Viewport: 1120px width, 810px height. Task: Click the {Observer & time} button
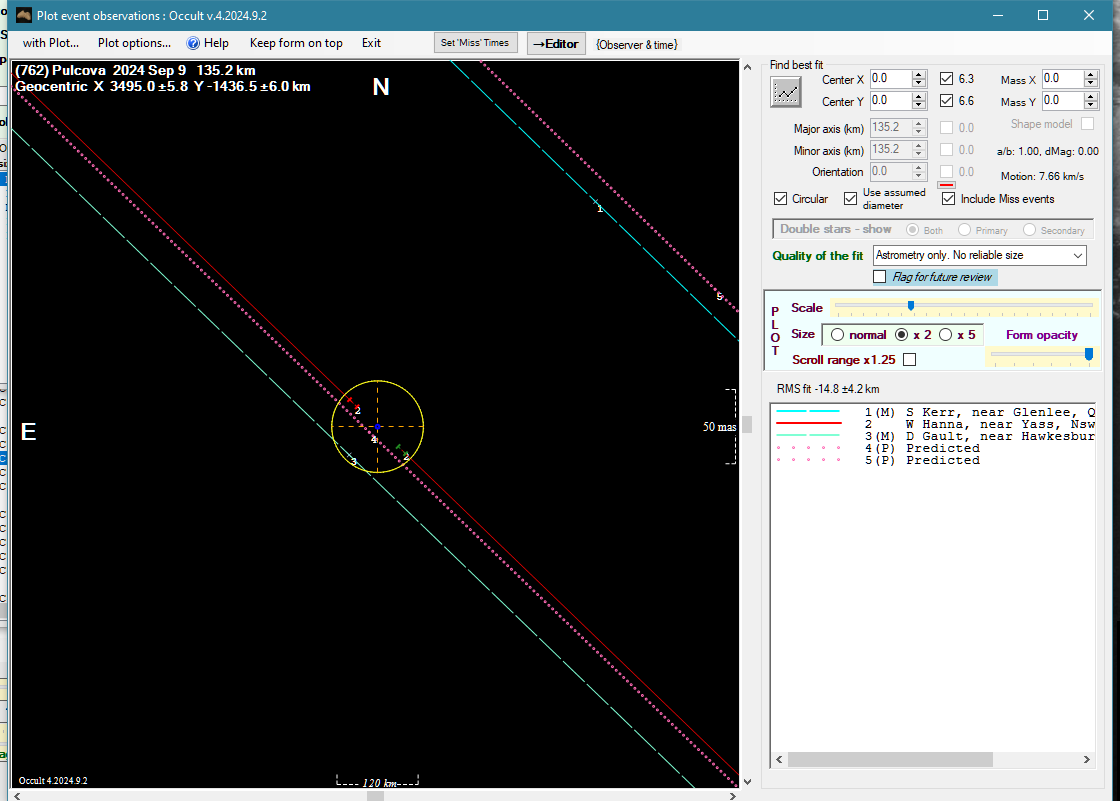[x=636, y=44]
